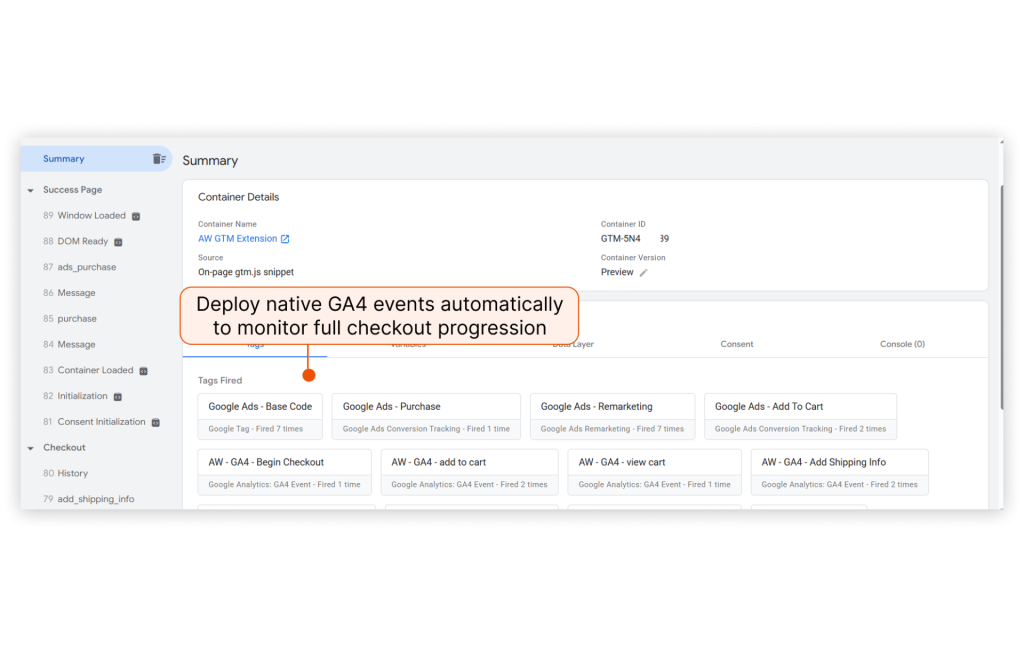The height and width of the screenshot is (650, 1024).
Task: Open the AW - GA4 - view cart tag card
Action: pyautogui.click(x=654, y=472)
